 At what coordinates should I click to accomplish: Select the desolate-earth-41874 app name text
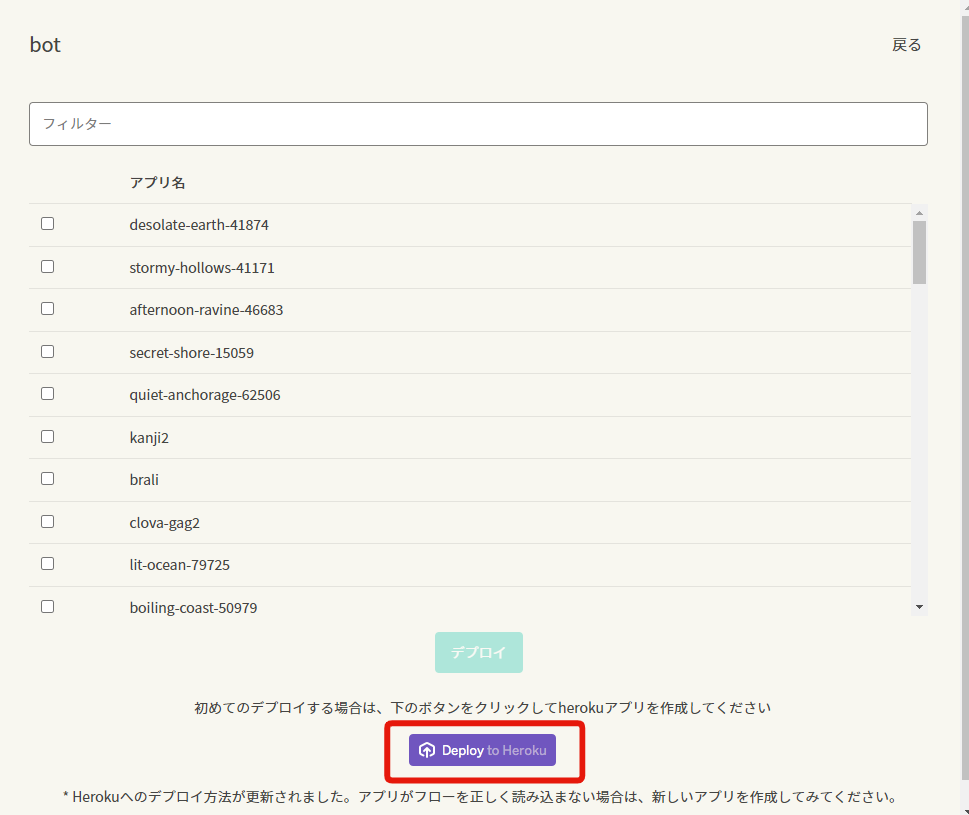pos(198,224)
